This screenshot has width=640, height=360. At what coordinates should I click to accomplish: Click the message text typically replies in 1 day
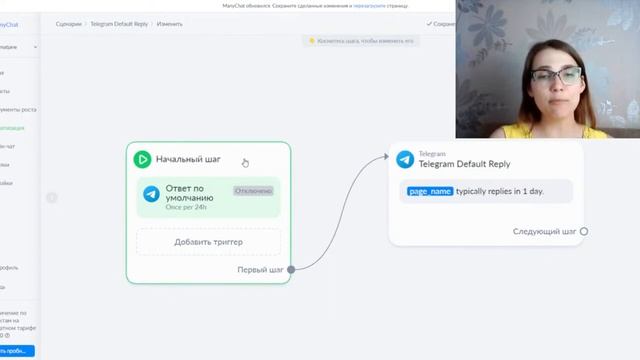500,191
